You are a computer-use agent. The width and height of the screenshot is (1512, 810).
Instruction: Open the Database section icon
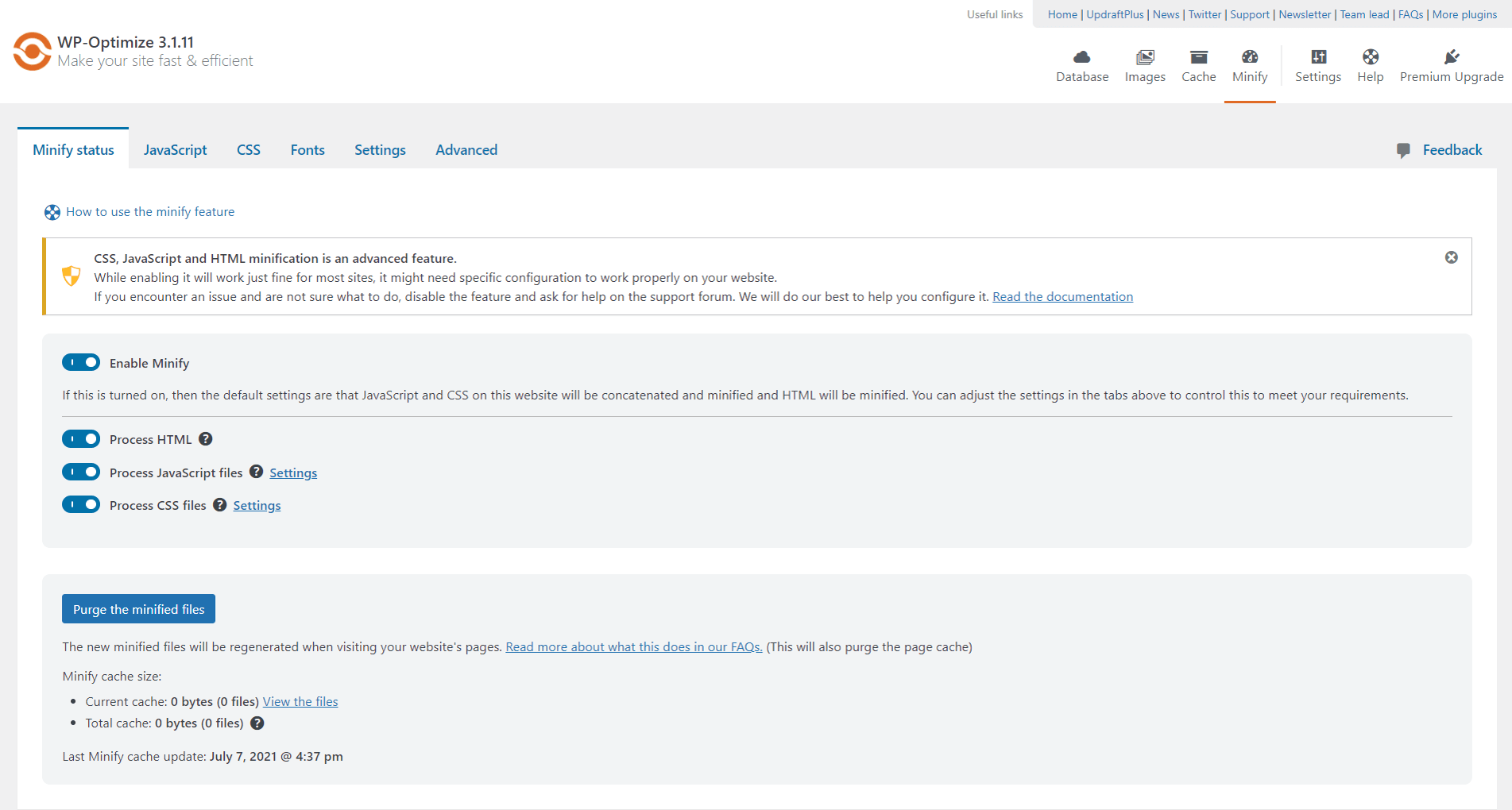1081,57
